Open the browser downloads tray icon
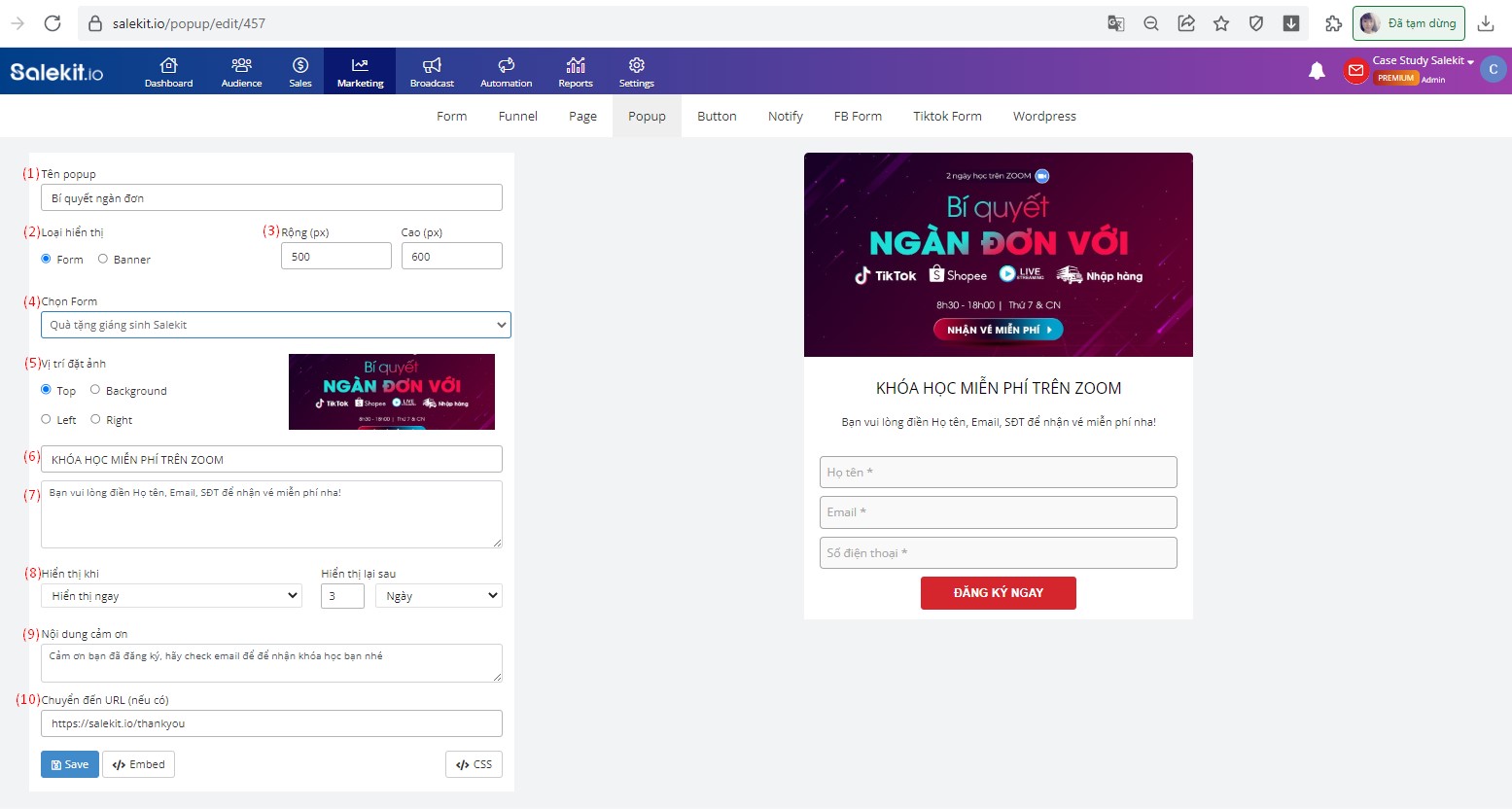 point(1486,23)
